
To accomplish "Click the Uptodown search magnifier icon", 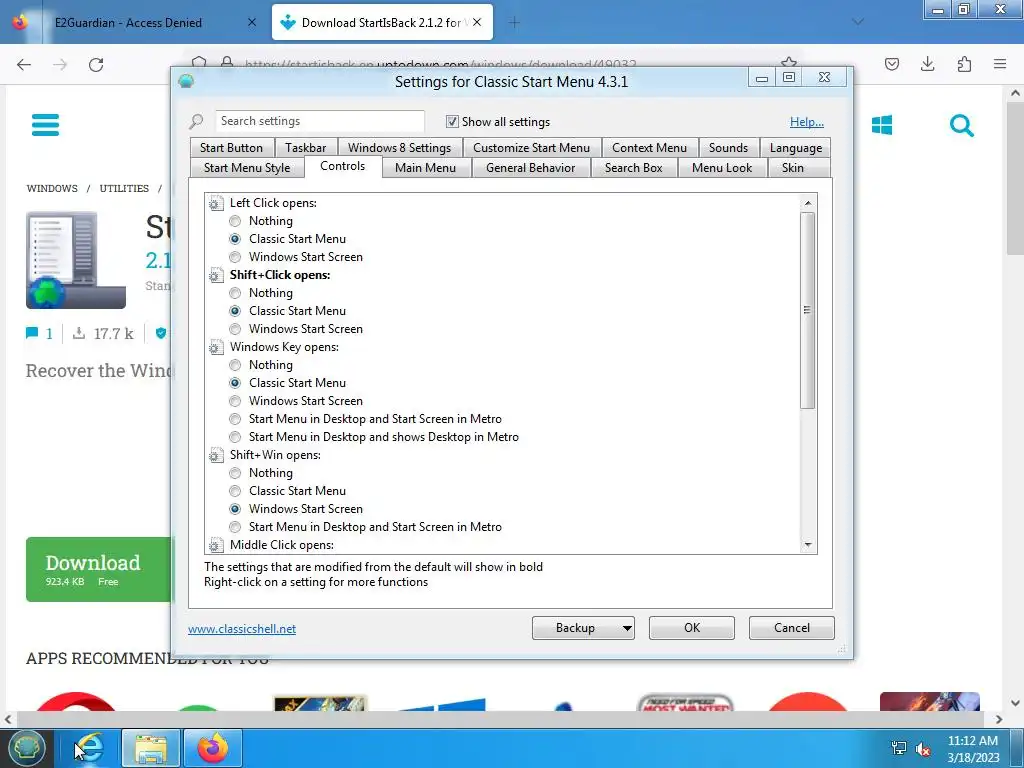I will (x=961, y=125).
